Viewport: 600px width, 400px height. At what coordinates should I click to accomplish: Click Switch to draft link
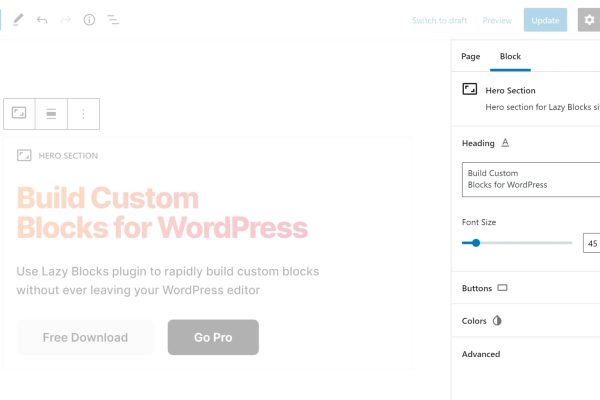click(x=439, y=20)
